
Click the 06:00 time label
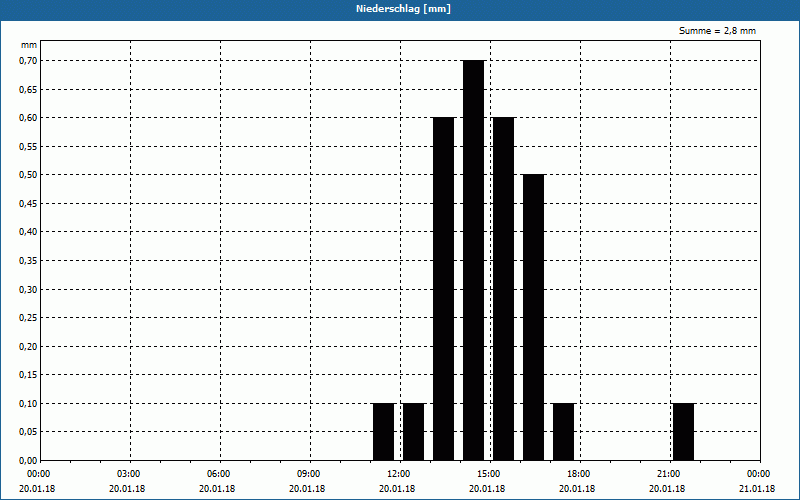[x=220, y=474]
